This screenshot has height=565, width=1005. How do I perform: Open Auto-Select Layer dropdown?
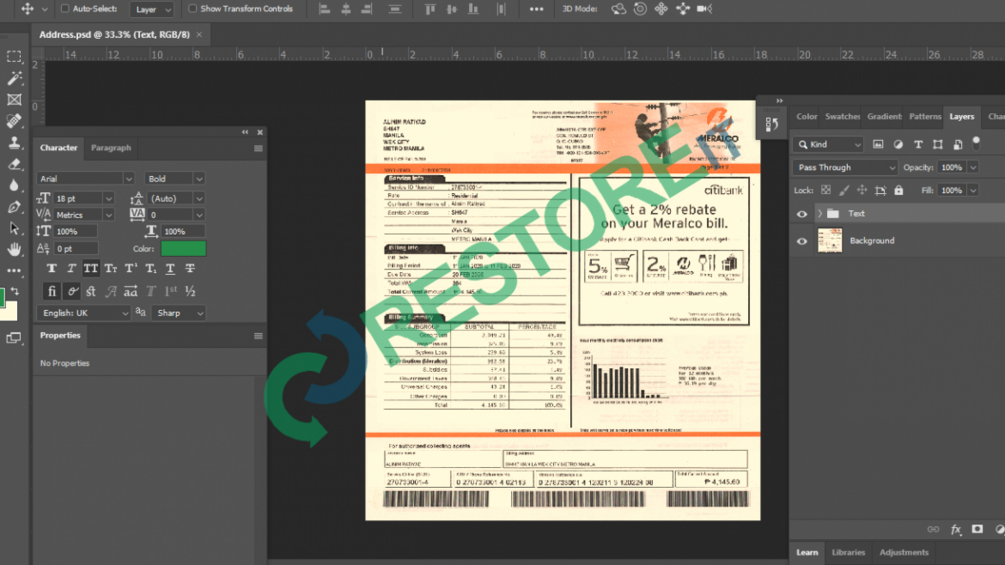(x=152, y=10)
